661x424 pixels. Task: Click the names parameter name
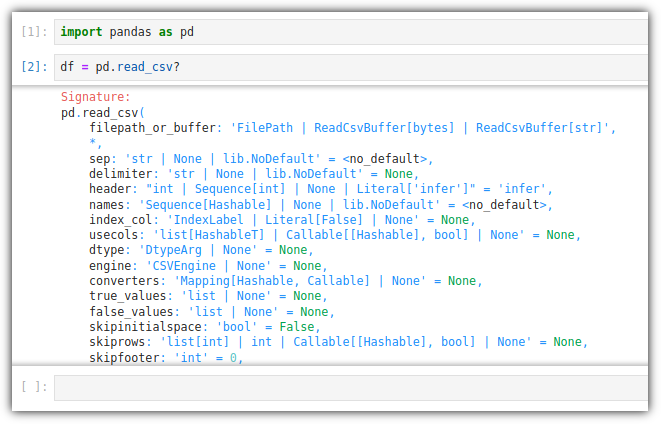[106, 205]
